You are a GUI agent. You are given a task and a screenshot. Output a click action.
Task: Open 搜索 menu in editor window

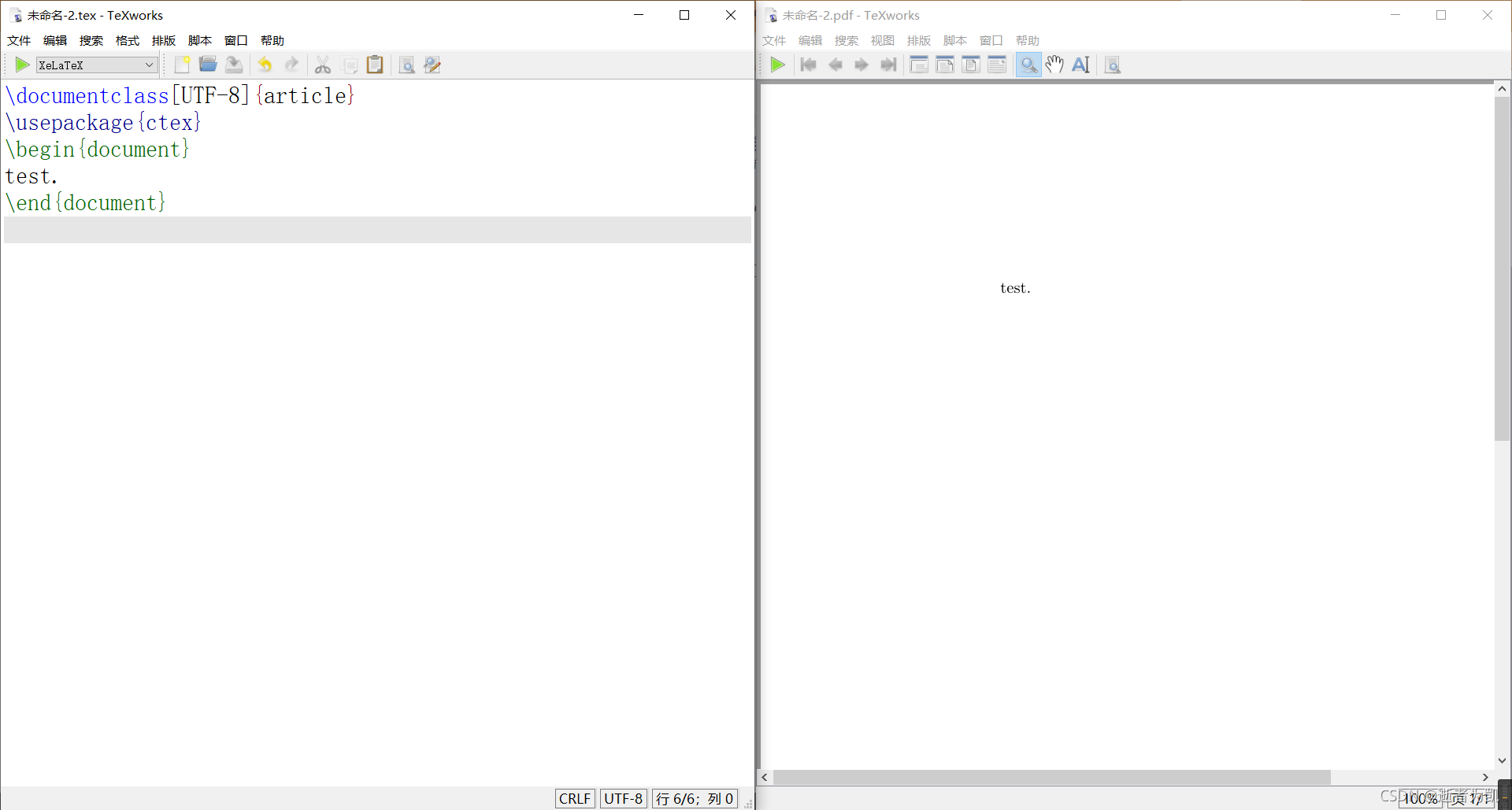click(91, 40)
